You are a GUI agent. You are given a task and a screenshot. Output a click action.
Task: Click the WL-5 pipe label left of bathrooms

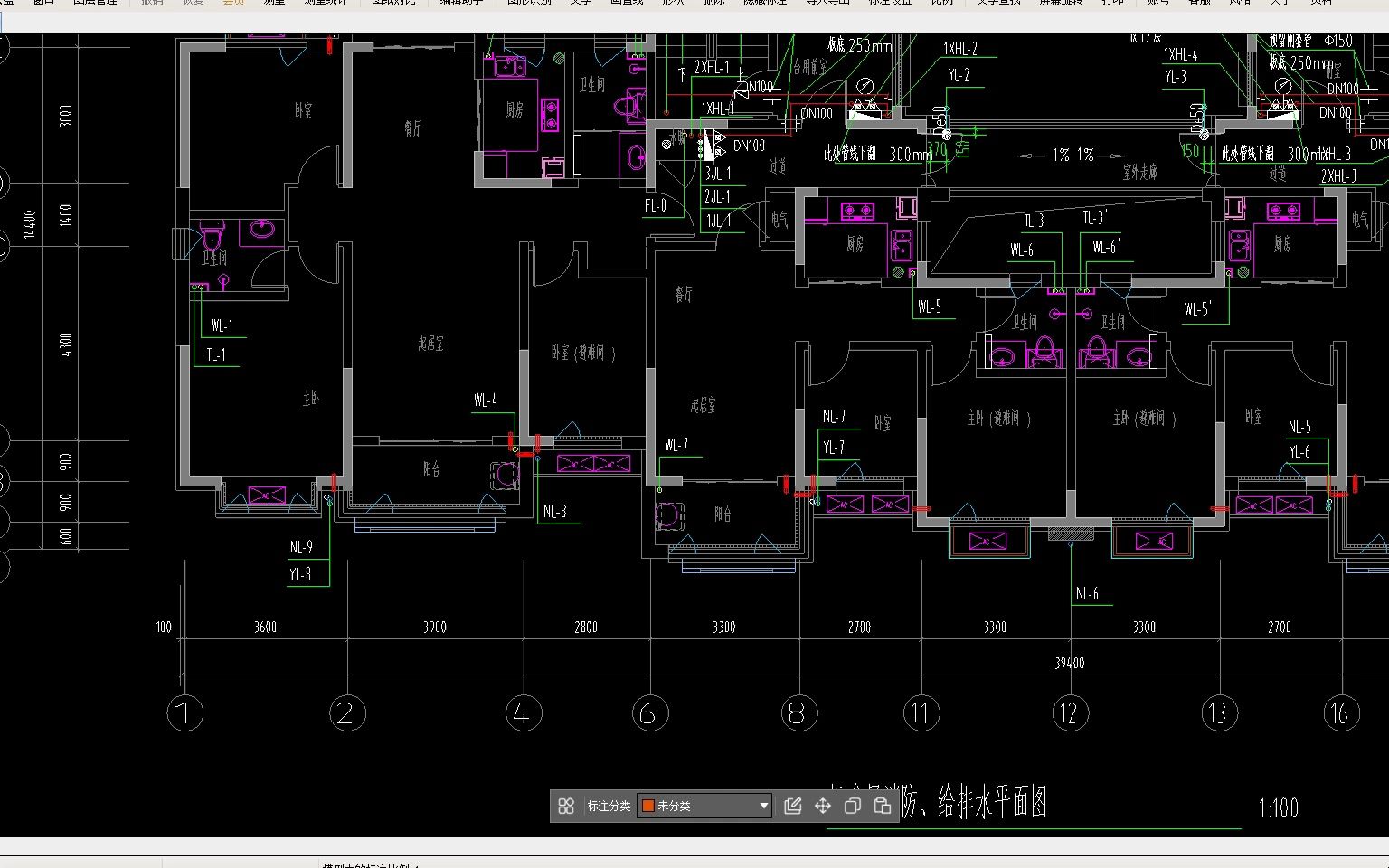[930, 307]
